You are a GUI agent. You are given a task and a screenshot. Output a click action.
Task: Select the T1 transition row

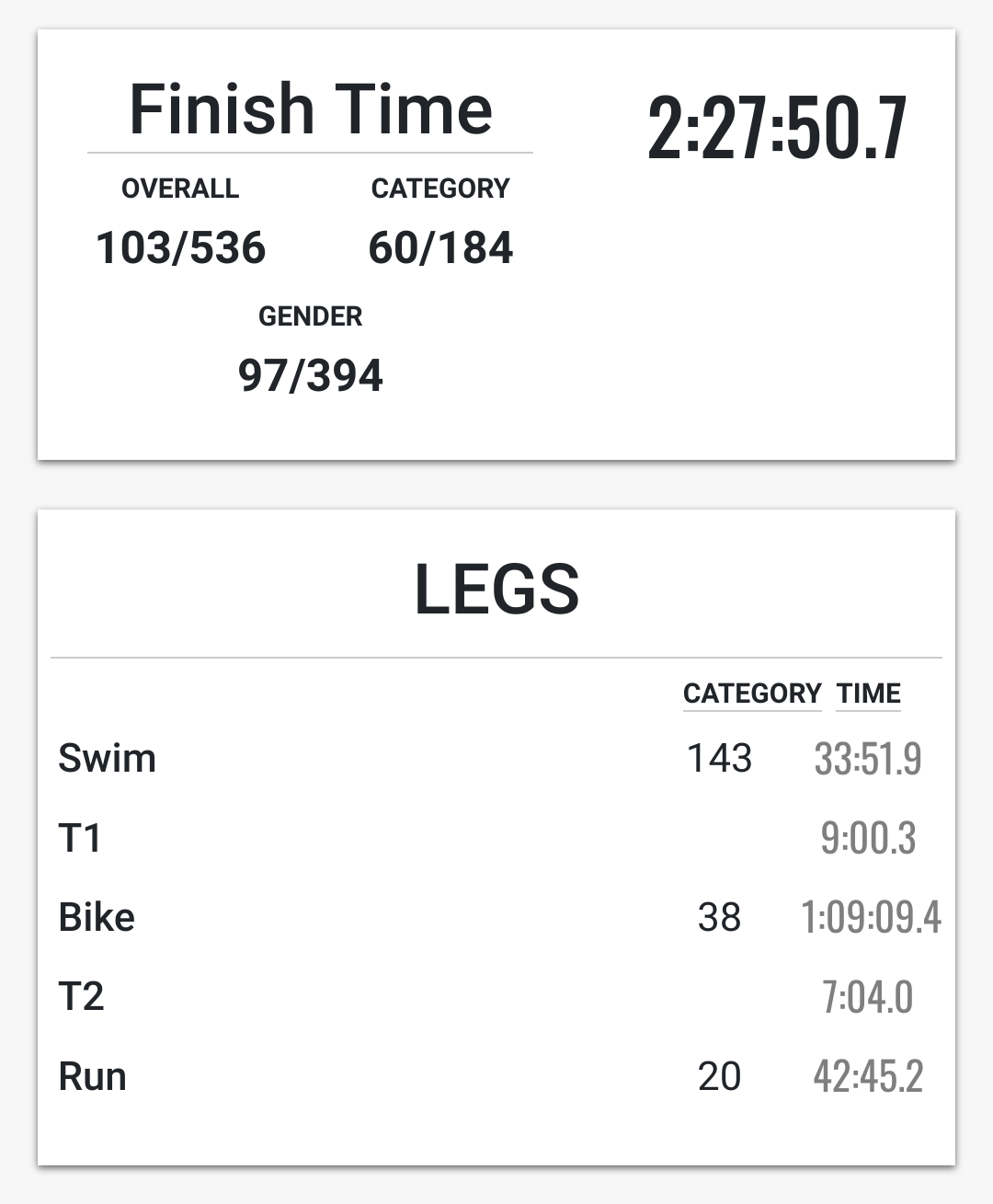click(80, 838)
